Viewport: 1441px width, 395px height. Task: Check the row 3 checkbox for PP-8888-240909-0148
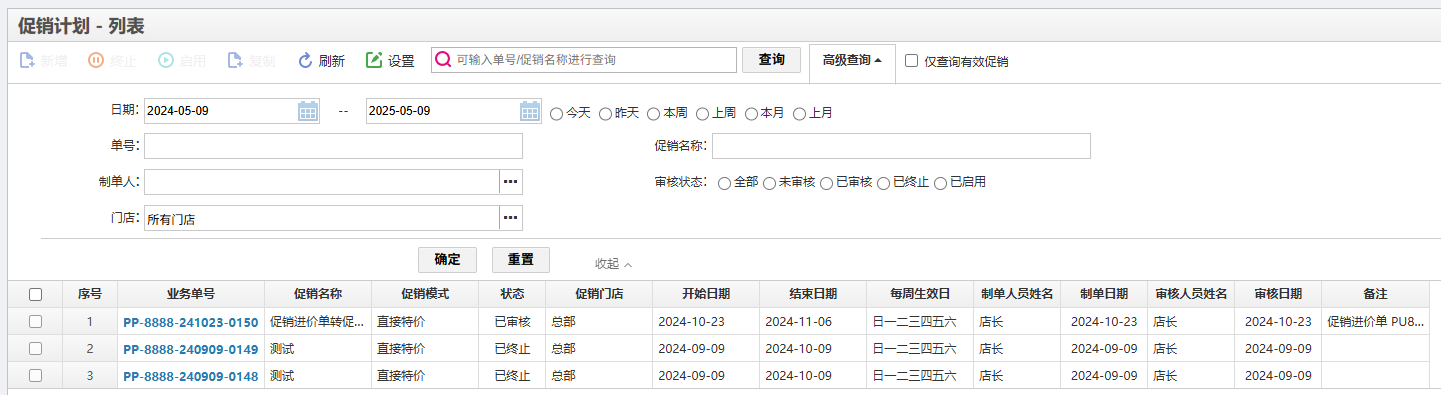(x=35, y=376)
